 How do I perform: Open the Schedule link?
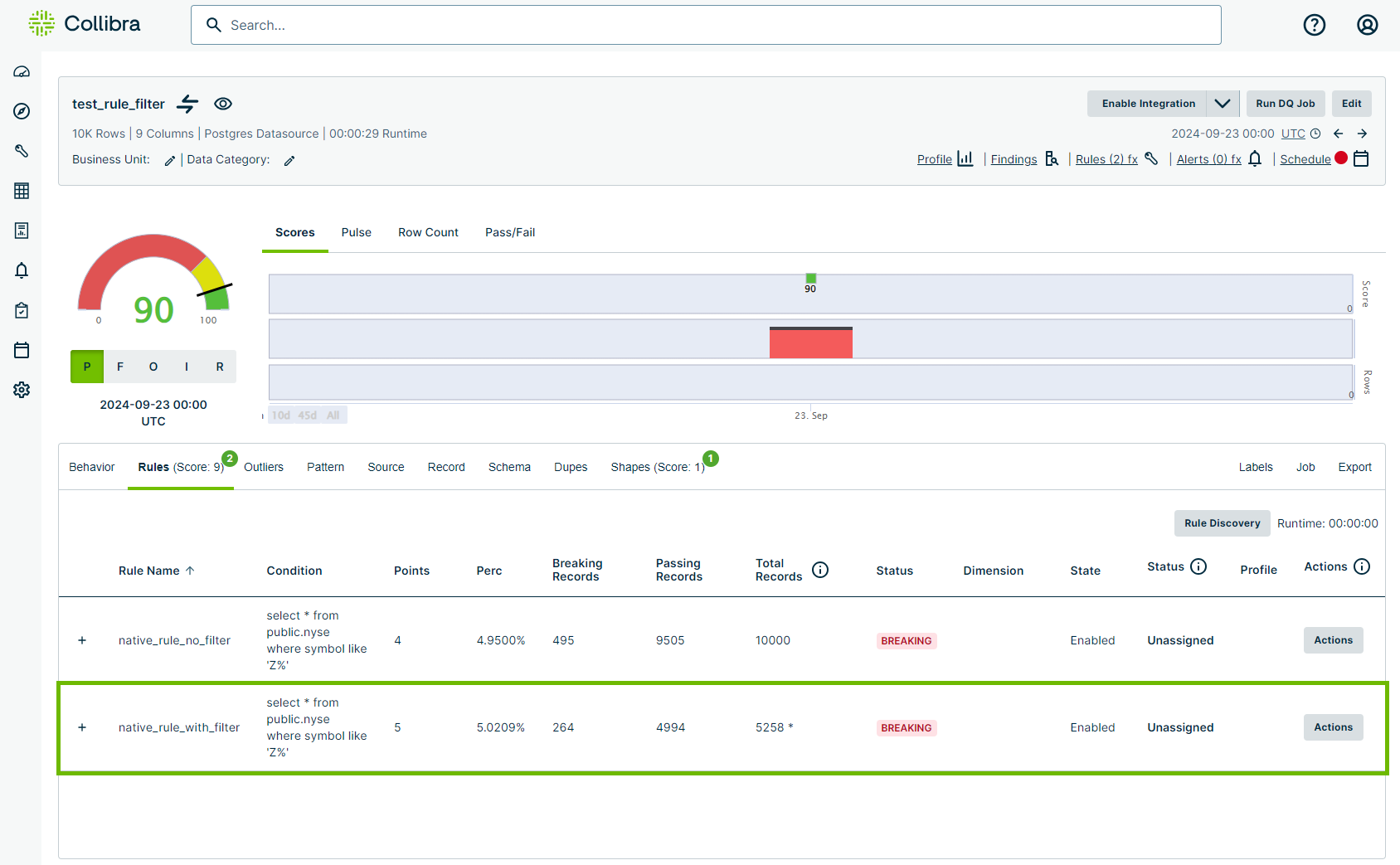click(x=1305, y=159)
